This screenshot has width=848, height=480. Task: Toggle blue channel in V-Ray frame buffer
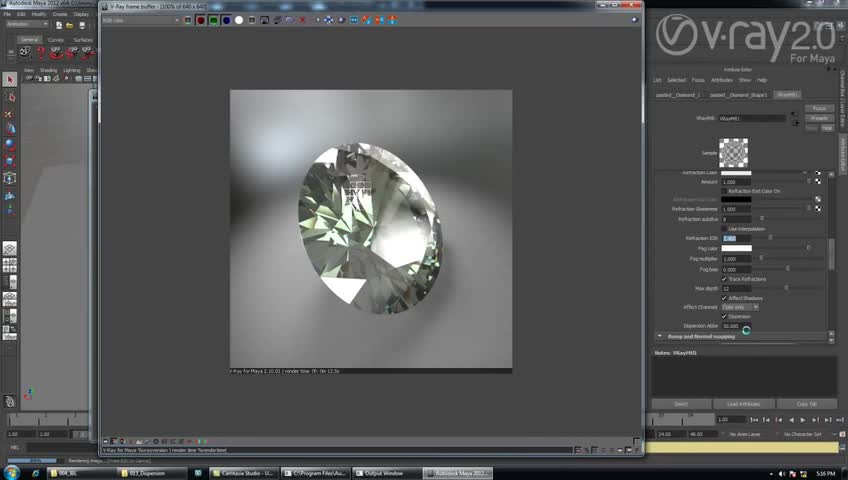pos(226,20)
